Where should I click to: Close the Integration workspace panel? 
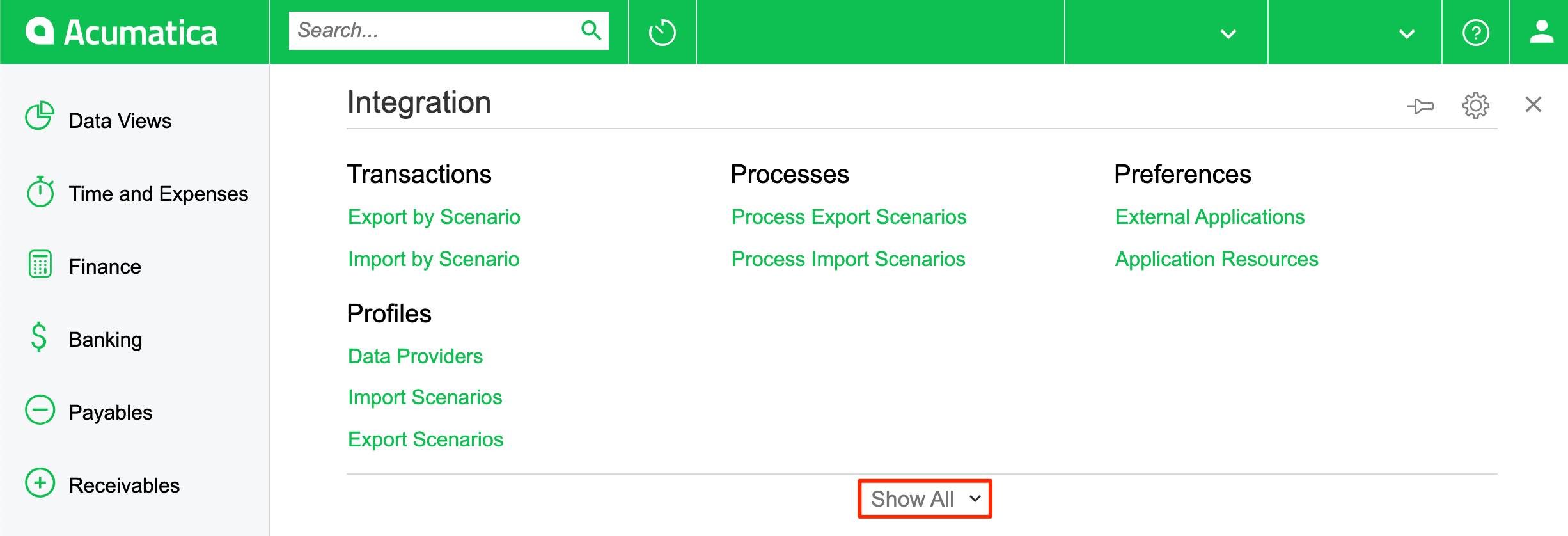click(x=1533, y=104)
